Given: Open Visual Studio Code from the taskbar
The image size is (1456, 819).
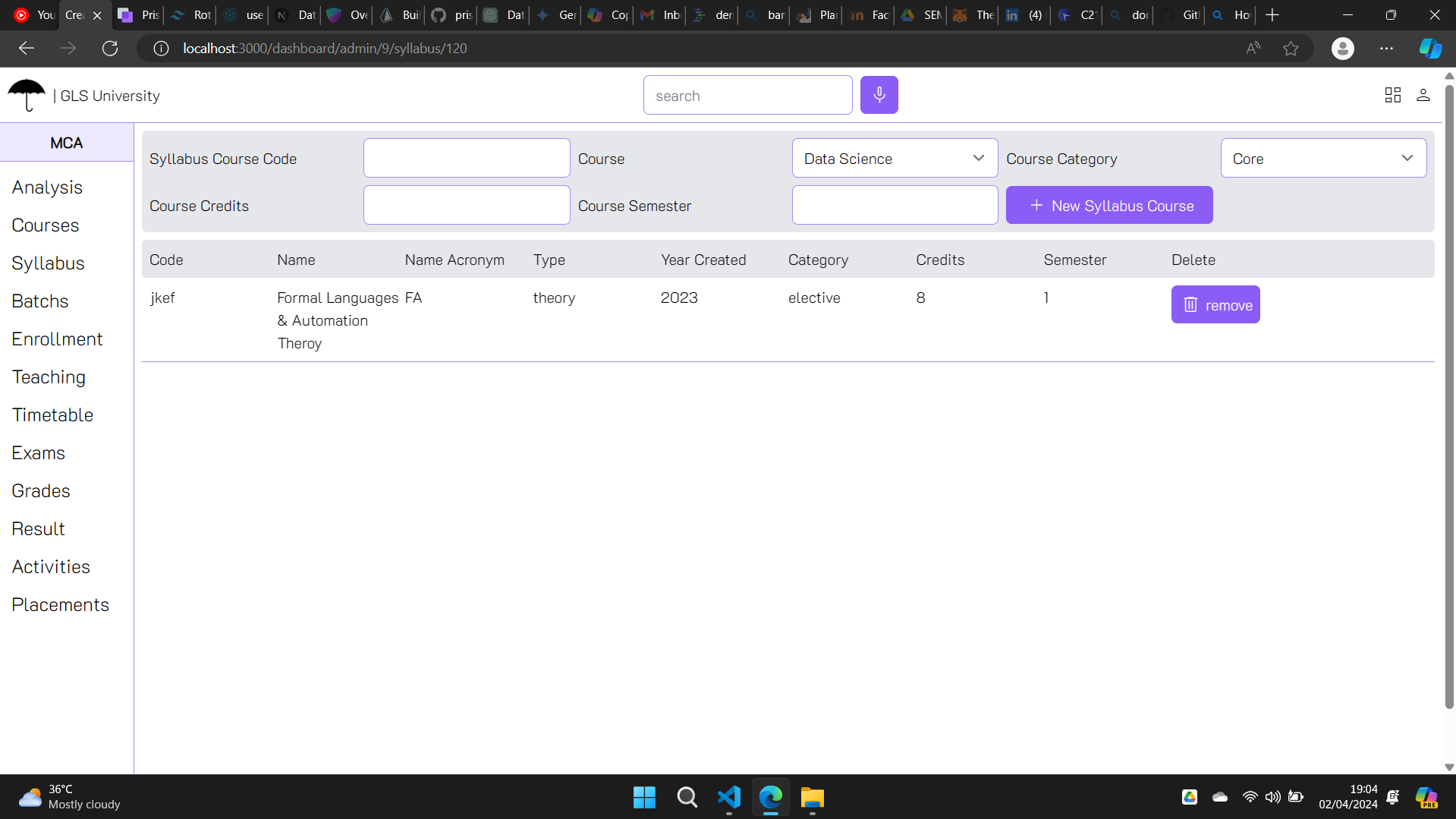Looking at the screenshot, I should click(x=728, y=797).
